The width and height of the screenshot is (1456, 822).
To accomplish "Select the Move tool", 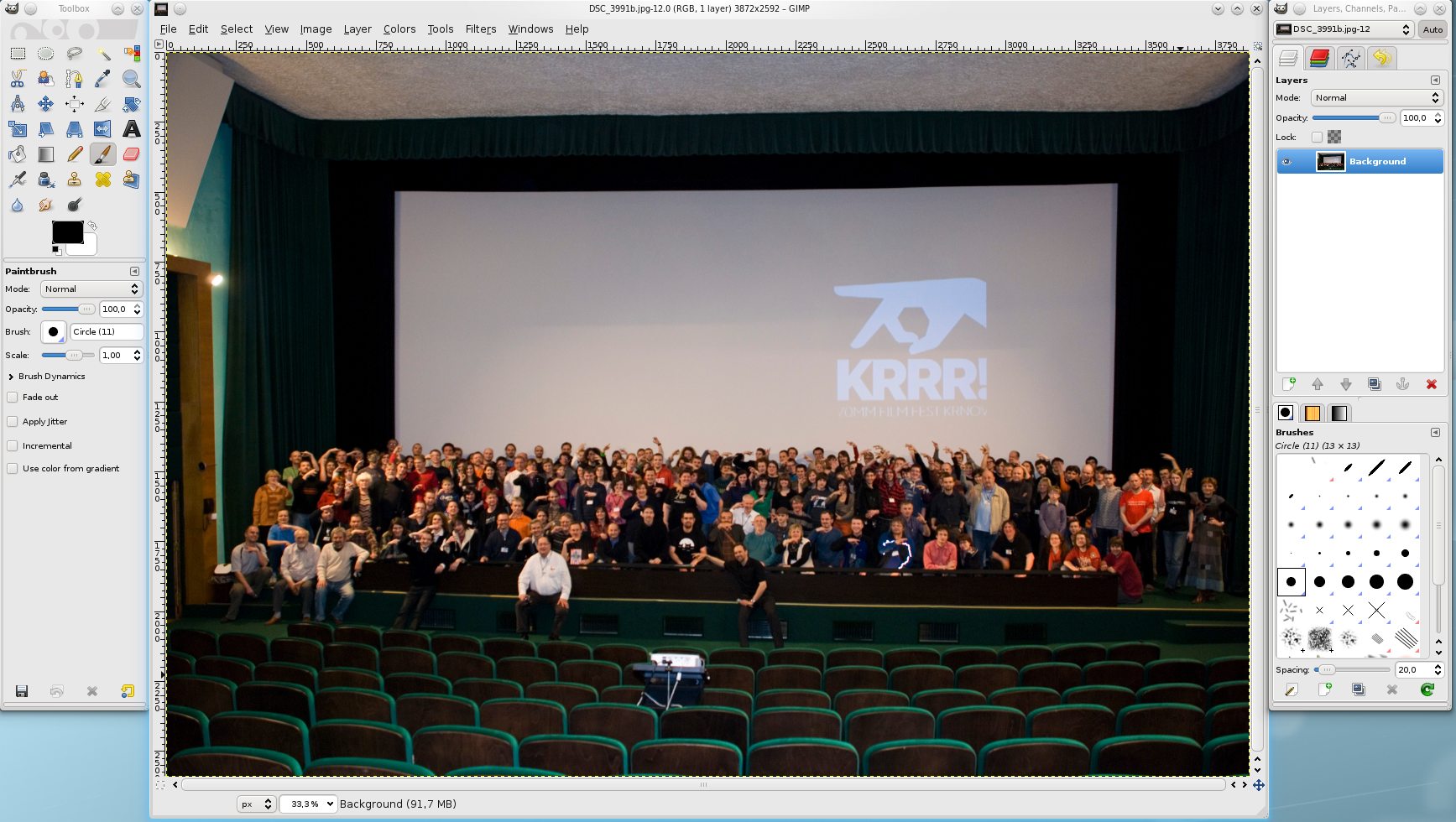I will coord(46,104).
